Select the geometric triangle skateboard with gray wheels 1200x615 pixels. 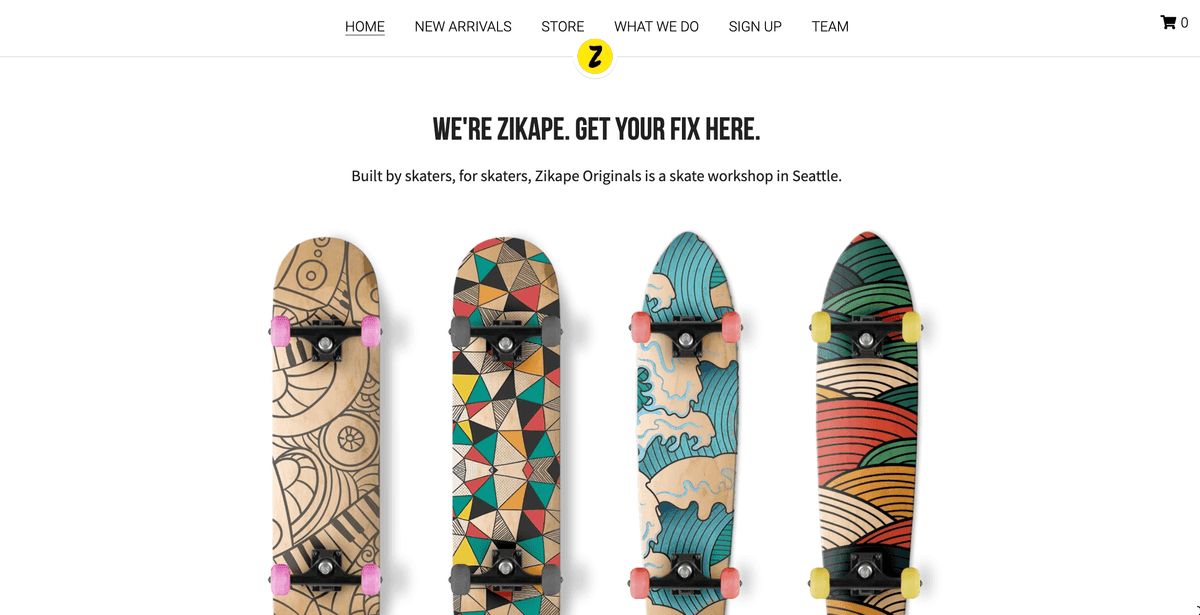tap(506, 425)
